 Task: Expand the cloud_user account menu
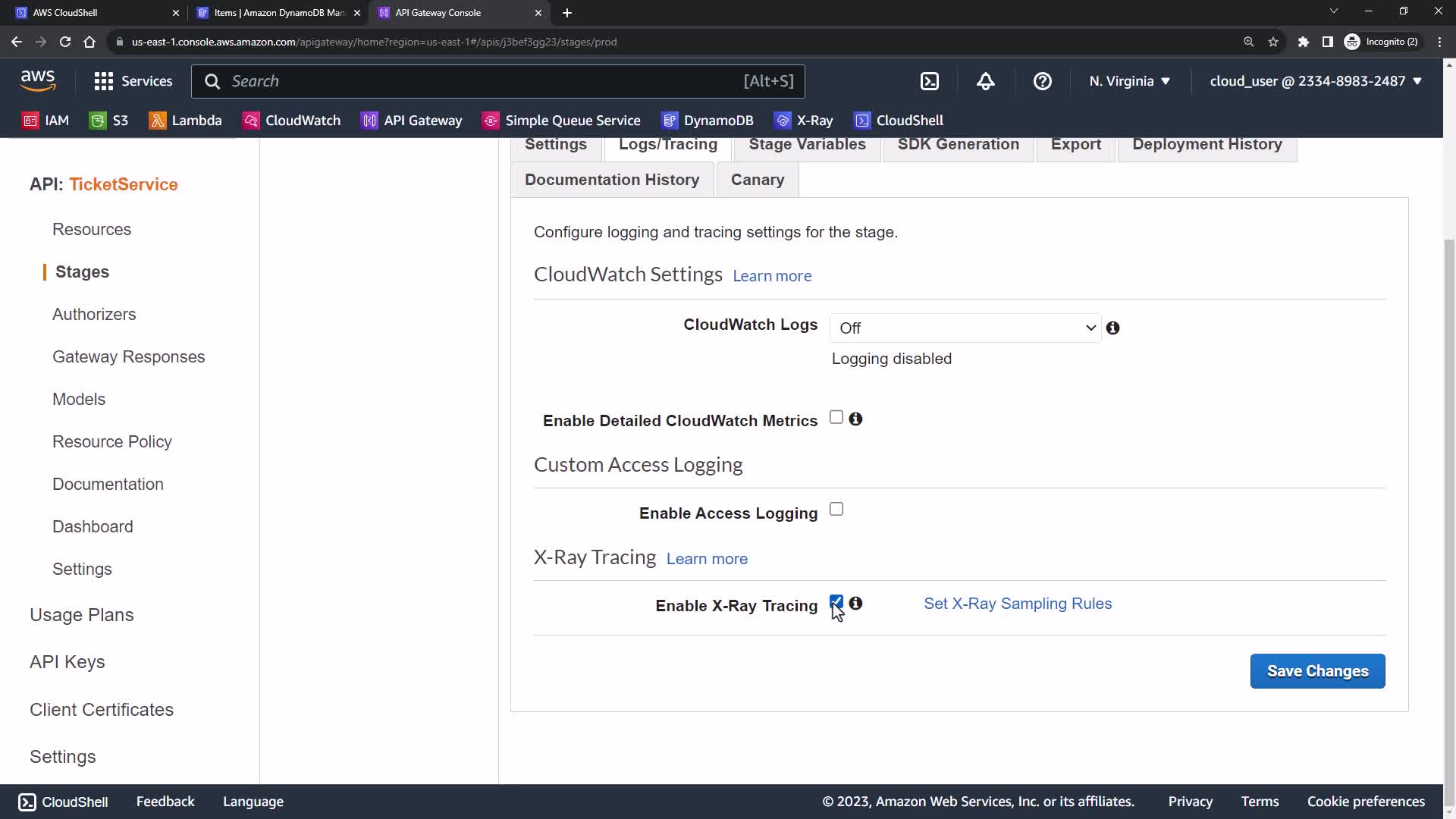1315,81
